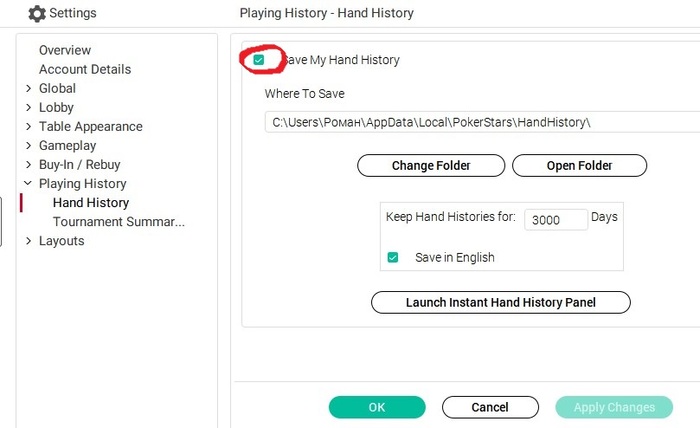The image size is (700, 428).
Task: Expand the Layouts section
Action: pos(29,241)
